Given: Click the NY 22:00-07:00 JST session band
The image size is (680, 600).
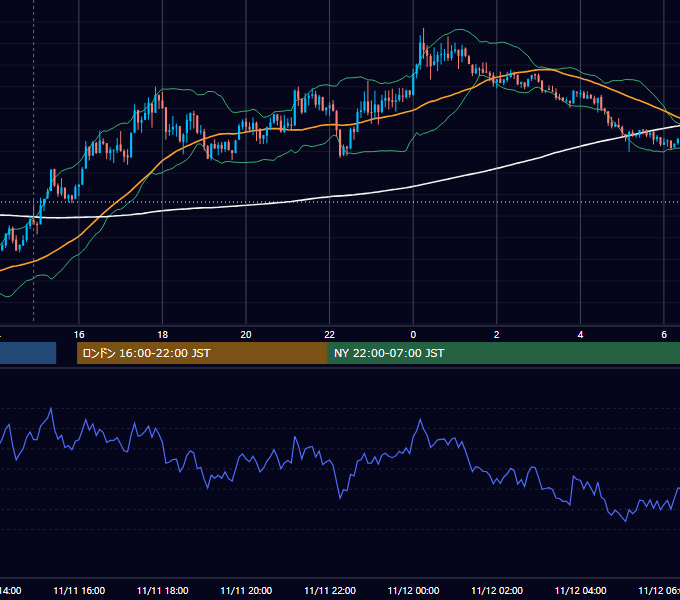Looking at the screenshot, I should (503, 353).
